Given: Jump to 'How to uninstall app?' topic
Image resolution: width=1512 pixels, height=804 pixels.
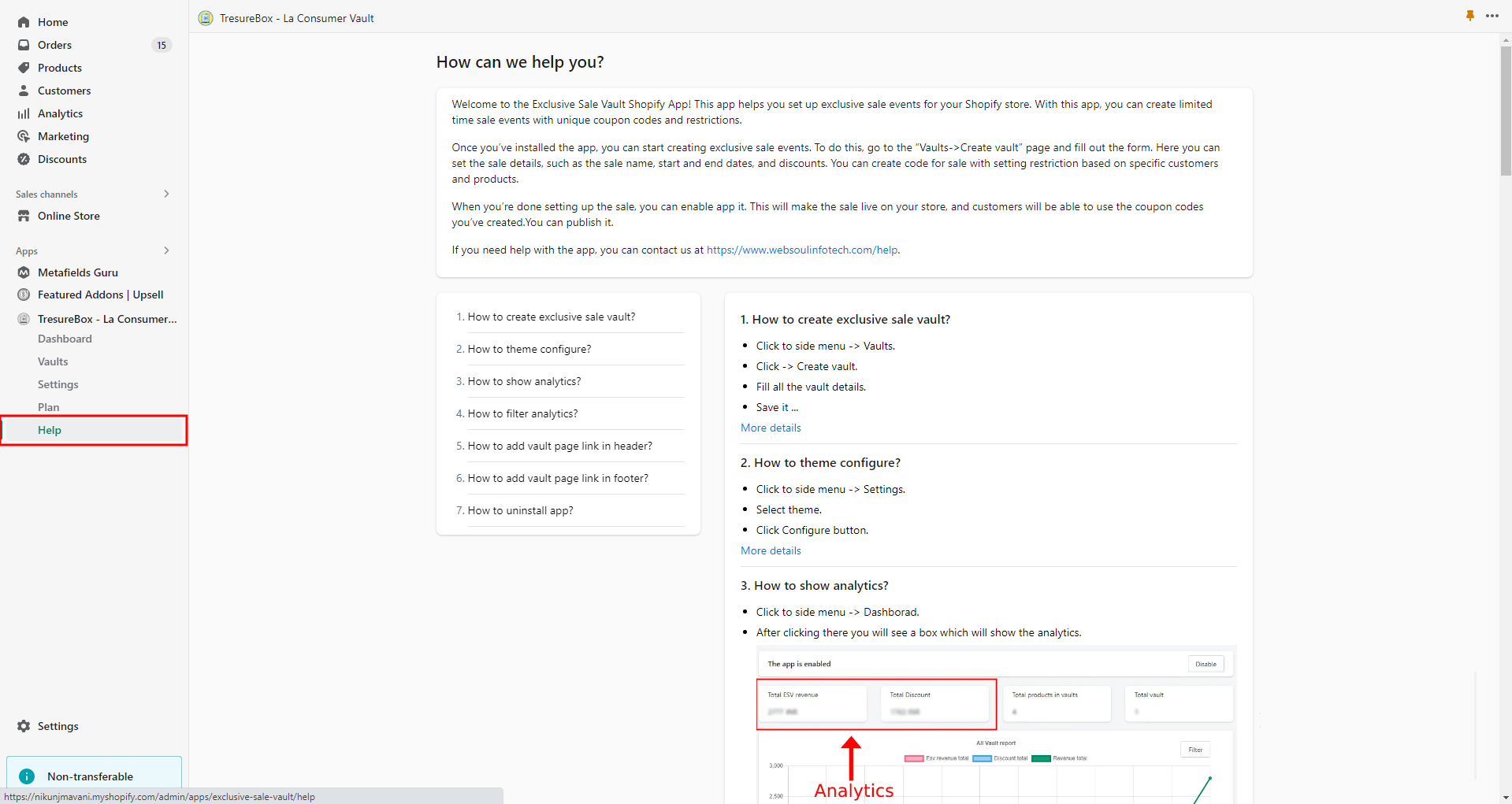Looking at the screenshot, I should click(x=521, y=510).
